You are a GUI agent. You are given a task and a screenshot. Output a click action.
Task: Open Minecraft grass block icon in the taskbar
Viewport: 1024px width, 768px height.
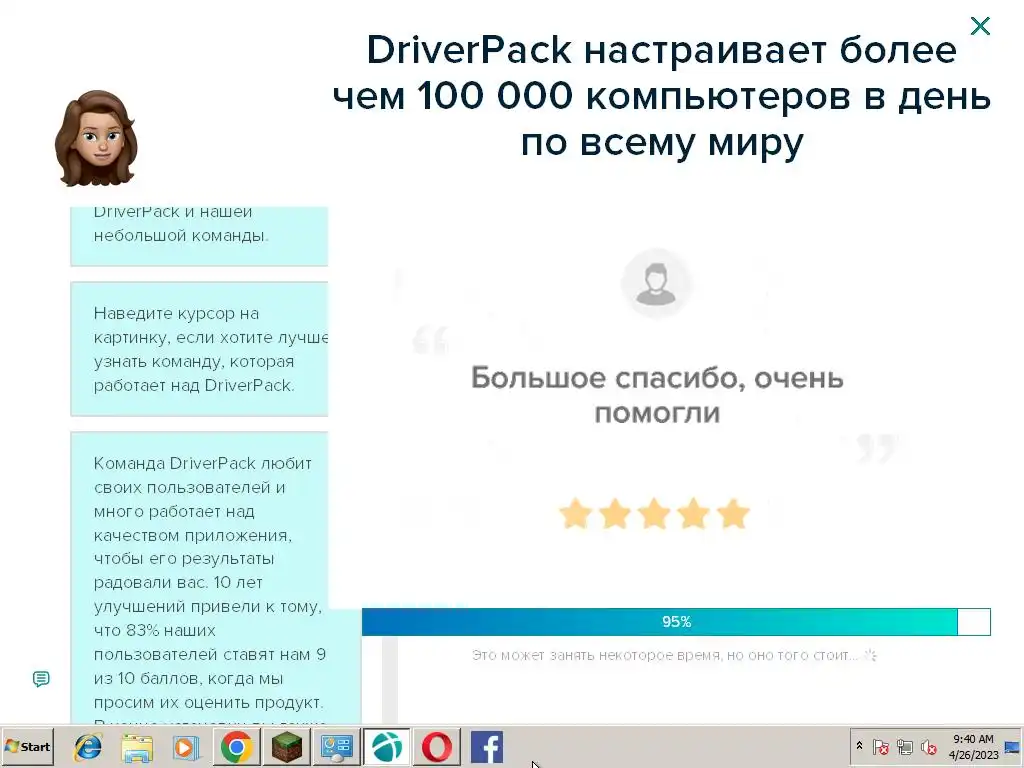click(x=287, y=746)
